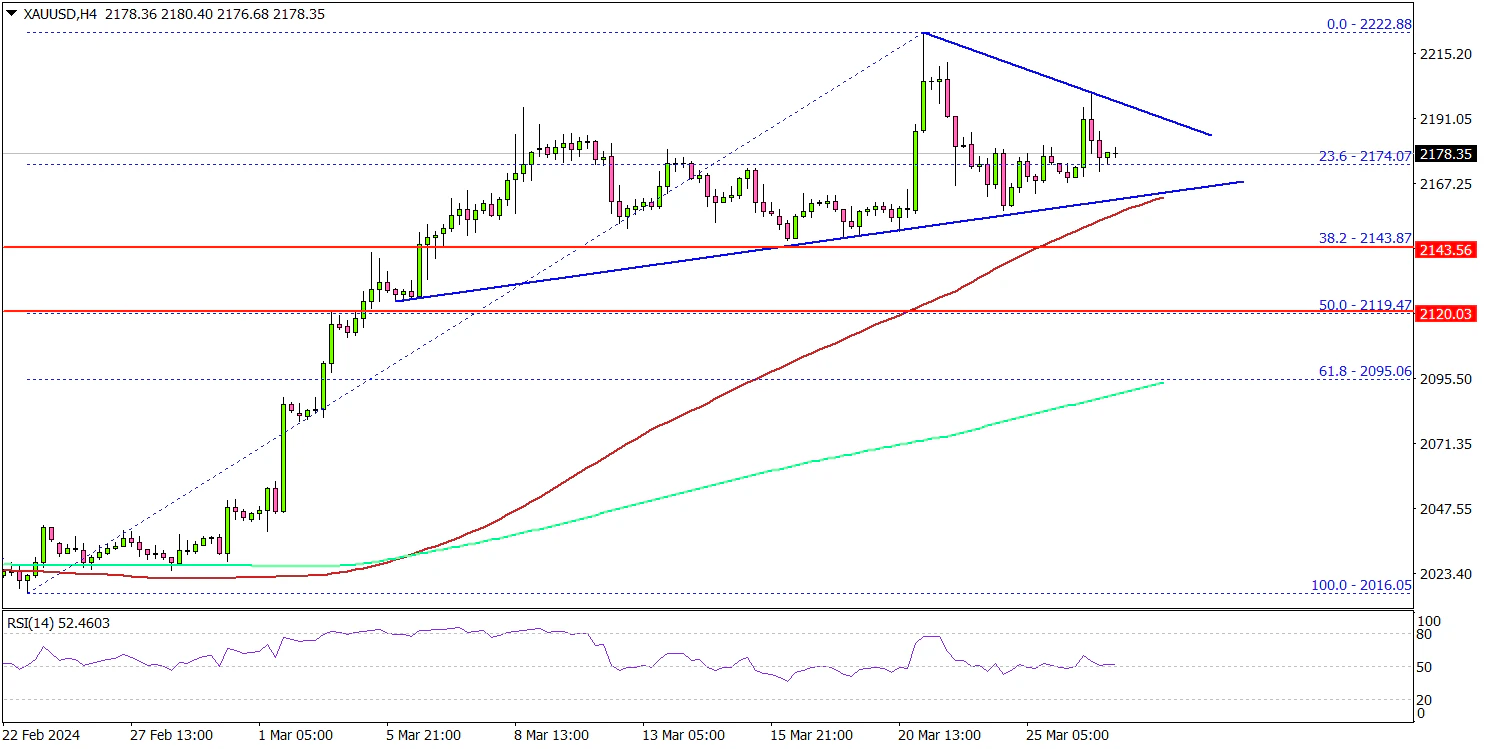Click the brown moving average line
1485x749 pixels.
pos(700,405)
